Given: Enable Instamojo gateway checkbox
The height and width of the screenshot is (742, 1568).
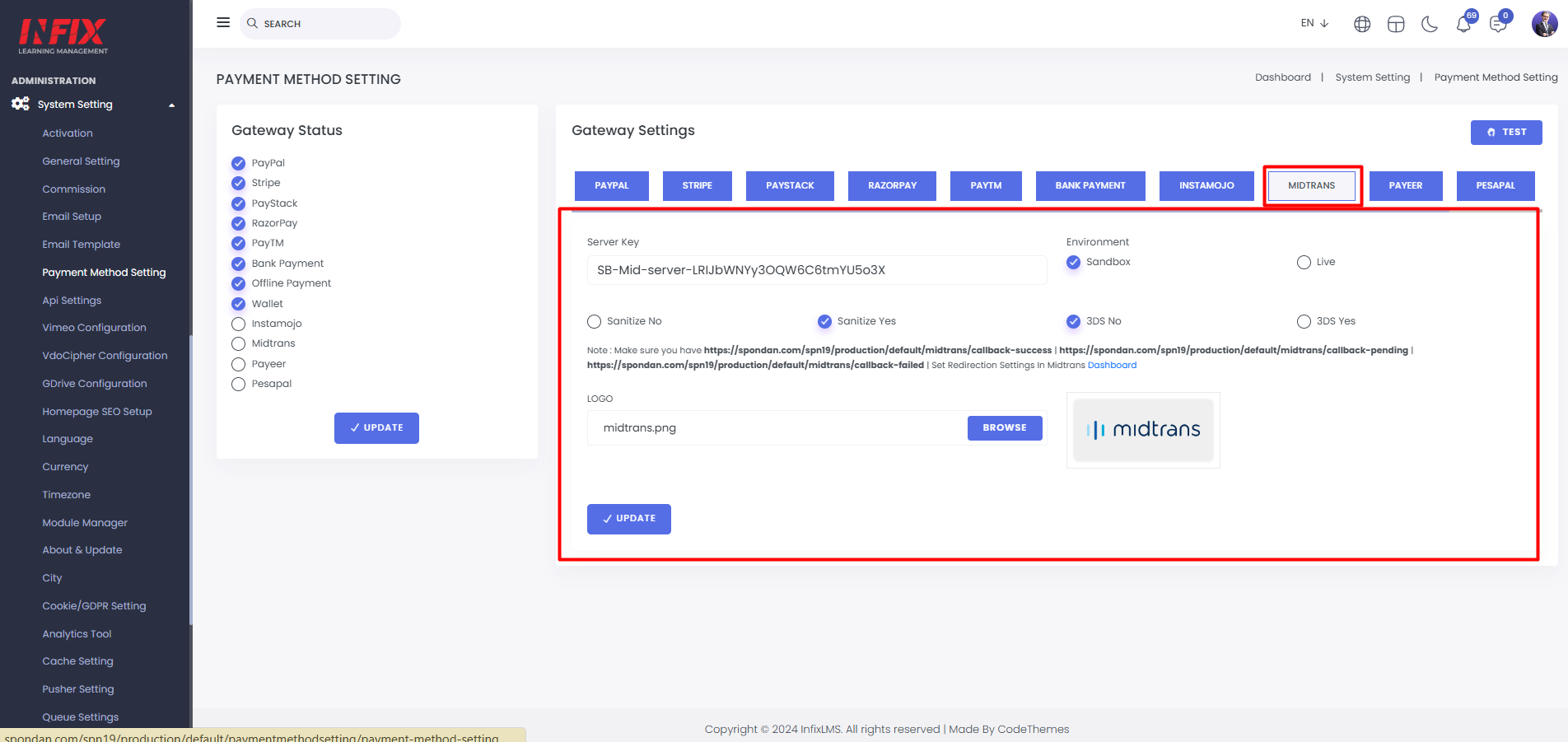Looking at the screenshot, I should (x=238, y=324).
